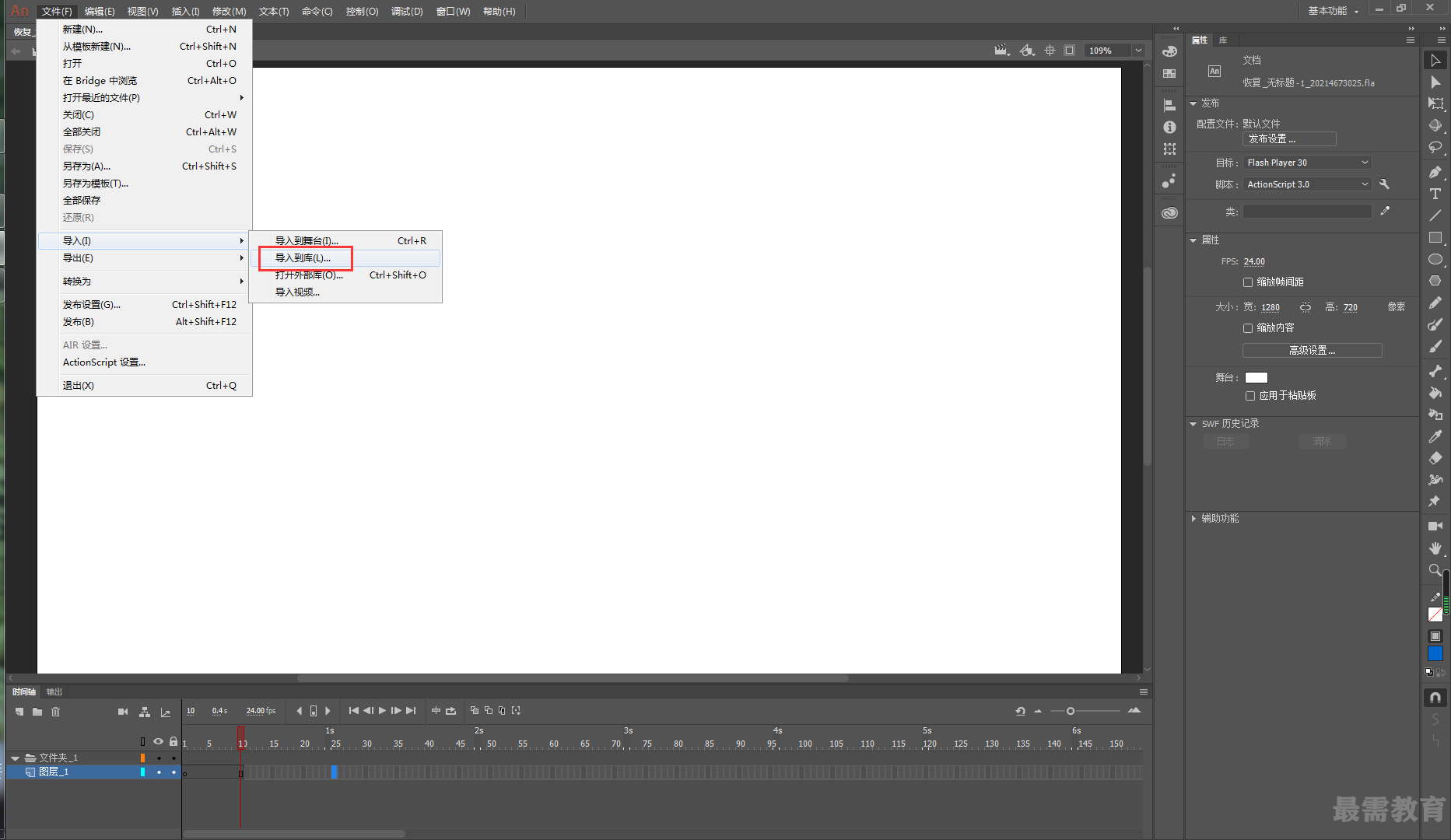Toggle visibility dot for 图层_1
1451x840 pixels.
click(x=159, y=772)
